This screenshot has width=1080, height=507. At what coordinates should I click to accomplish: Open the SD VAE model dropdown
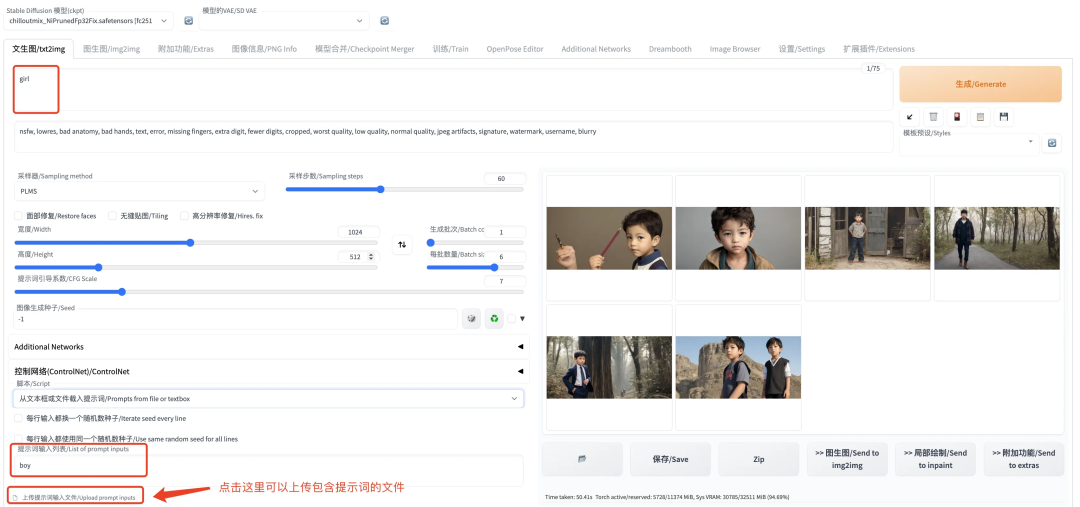(x=284, y=21)
